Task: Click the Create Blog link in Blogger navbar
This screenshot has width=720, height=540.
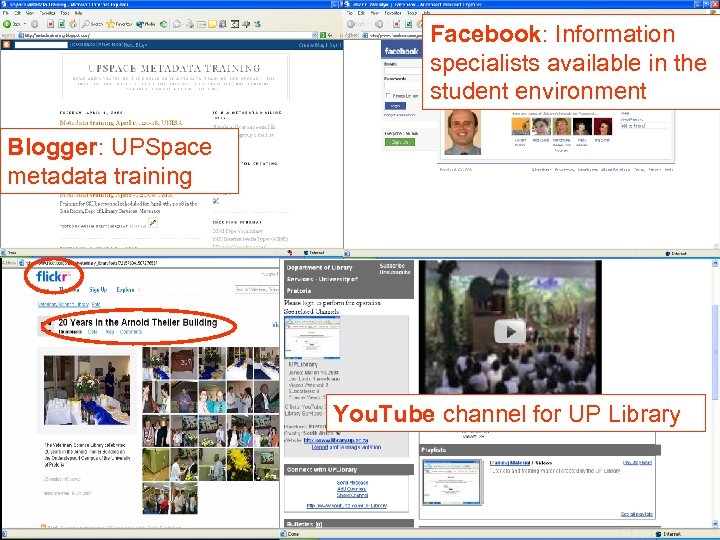Action: tap(313, 45)
